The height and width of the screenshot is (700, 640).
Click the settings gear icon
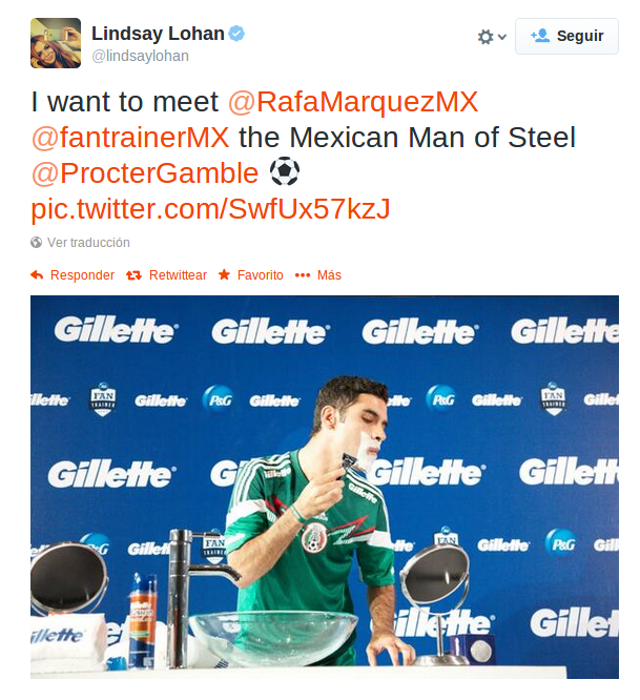click(x=485, y=37)
